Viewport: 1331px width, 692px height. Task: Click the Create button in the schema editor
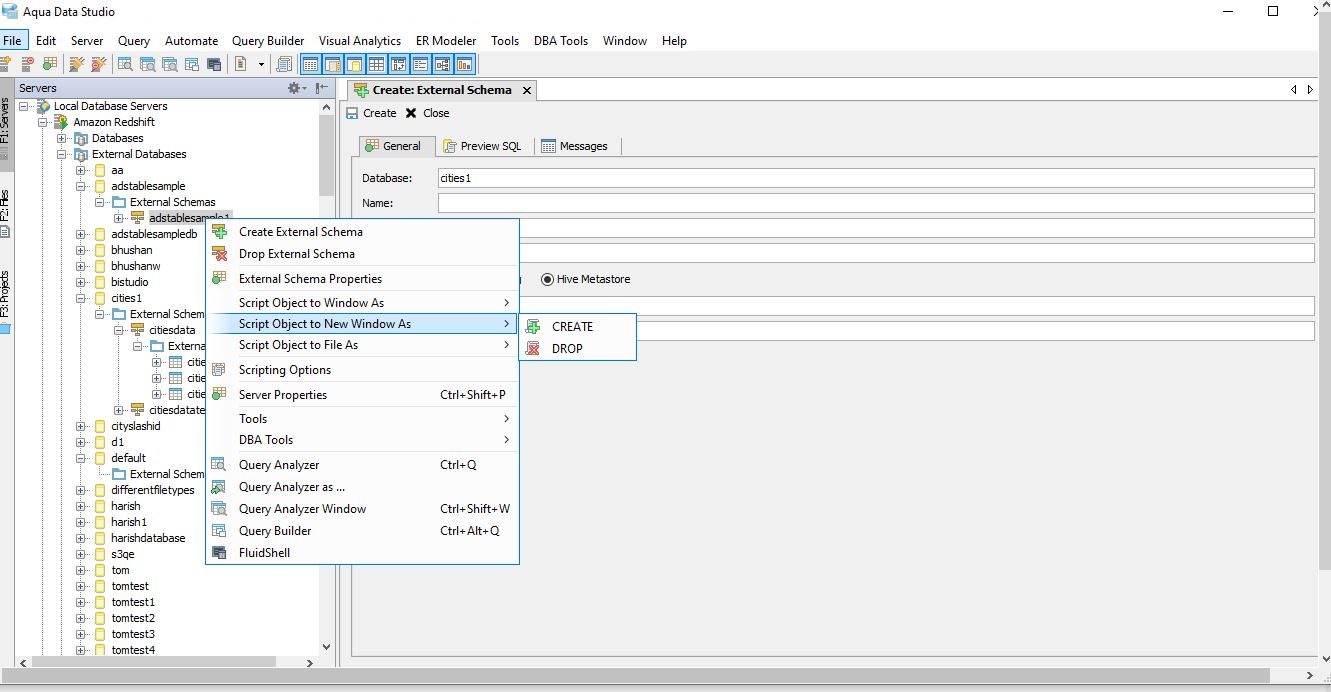coord(371,113)
